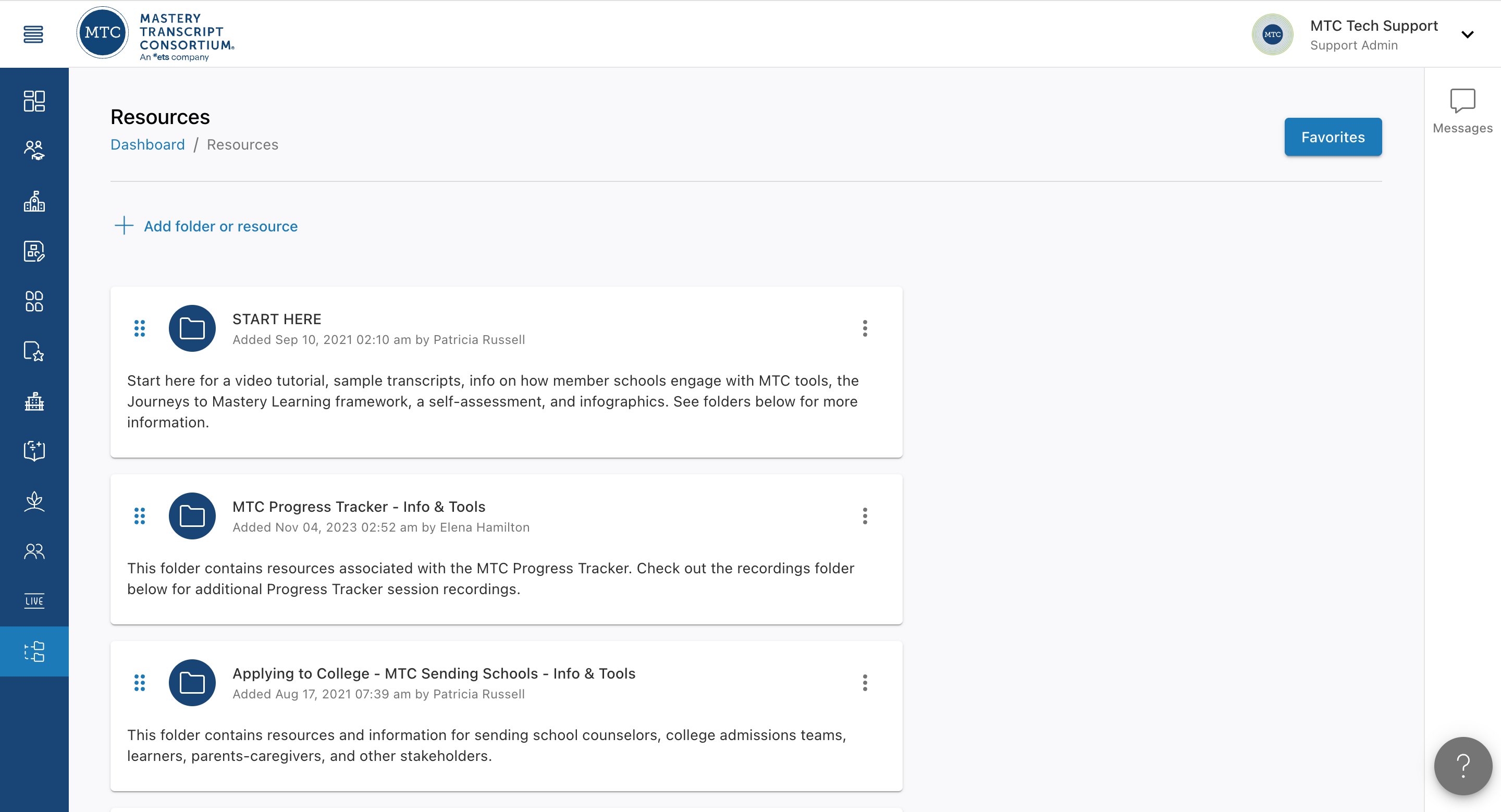Open the school building sidebar icon

point(34,201)
